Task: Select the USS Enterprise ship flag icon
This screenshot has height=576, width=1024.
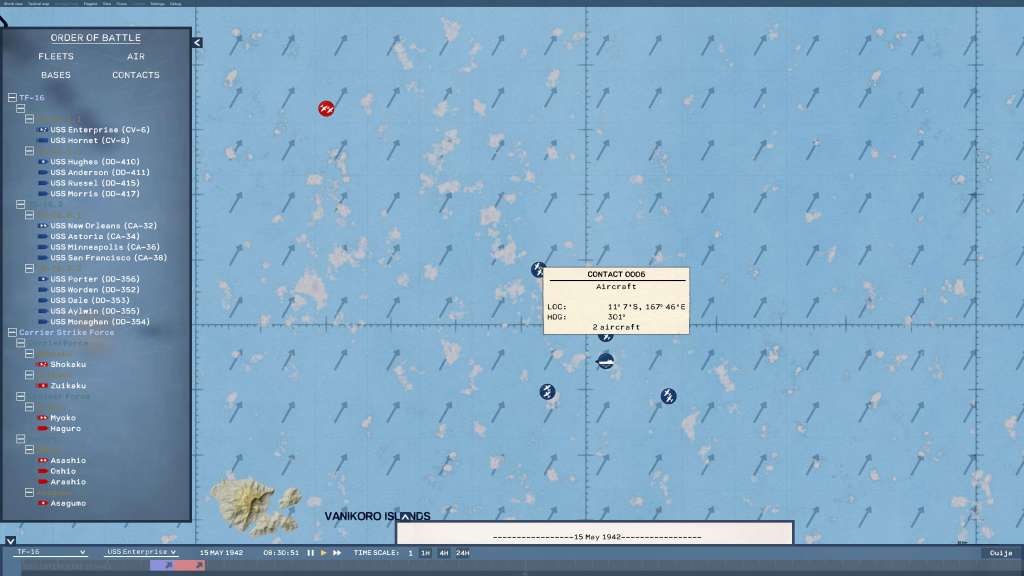Action: click(x=43, y=130)
